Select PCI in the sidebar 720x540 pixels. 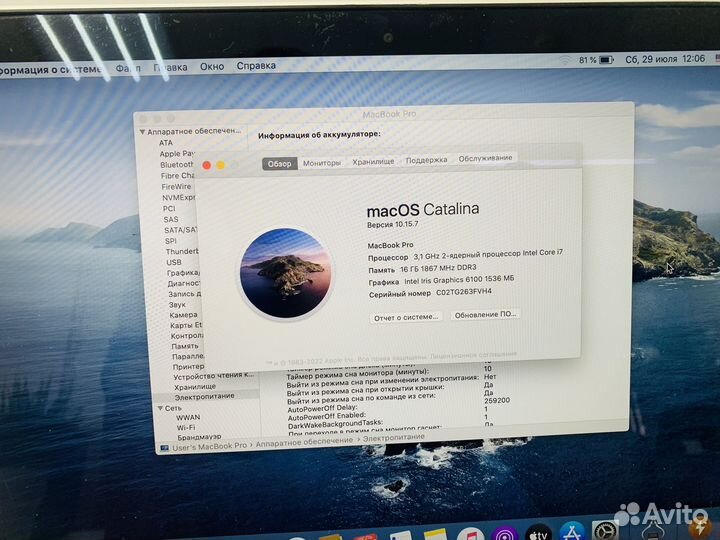[x=169, y=208]
